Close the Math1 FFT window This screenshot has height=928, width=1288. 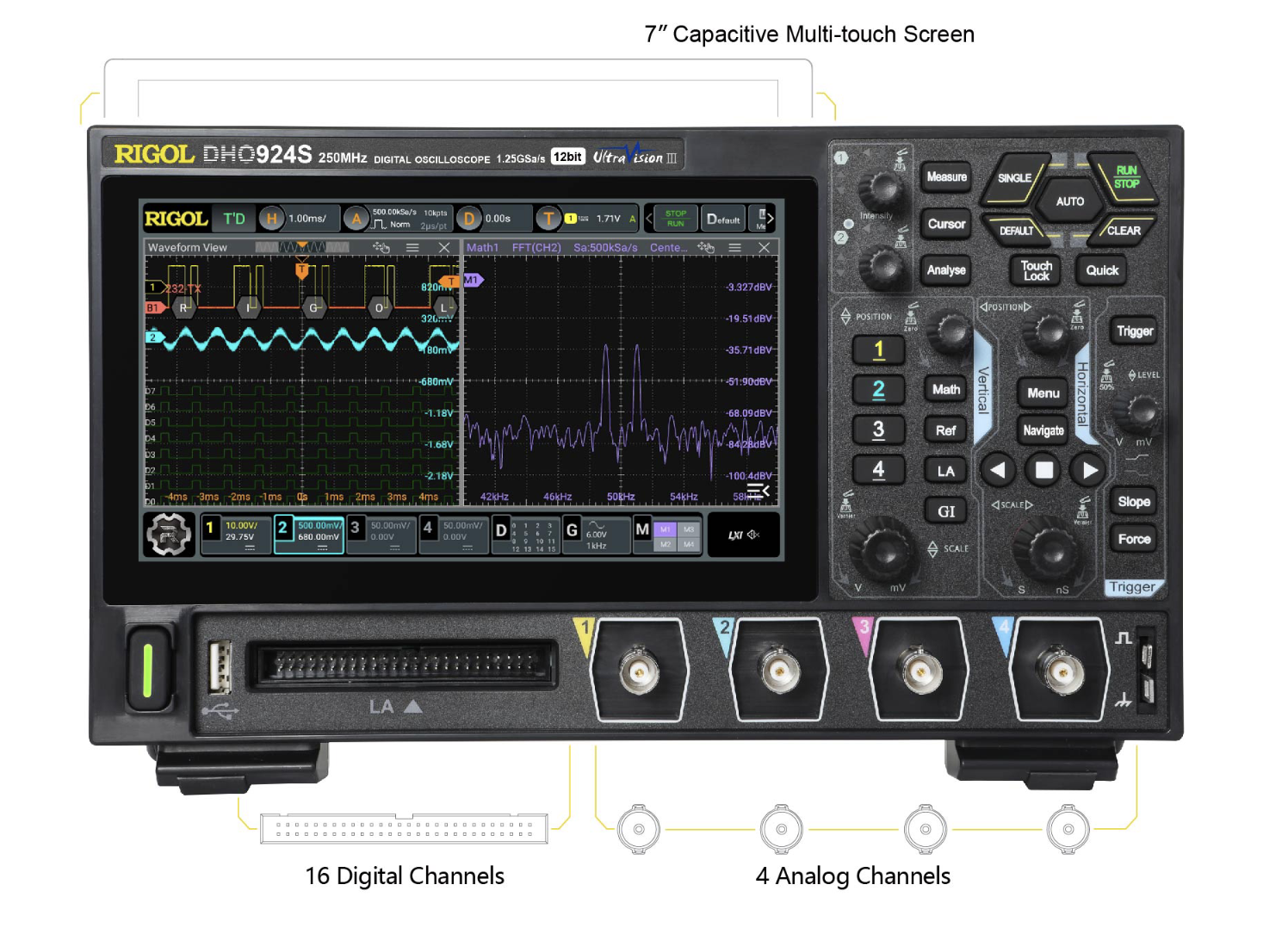tap(764, 248)
